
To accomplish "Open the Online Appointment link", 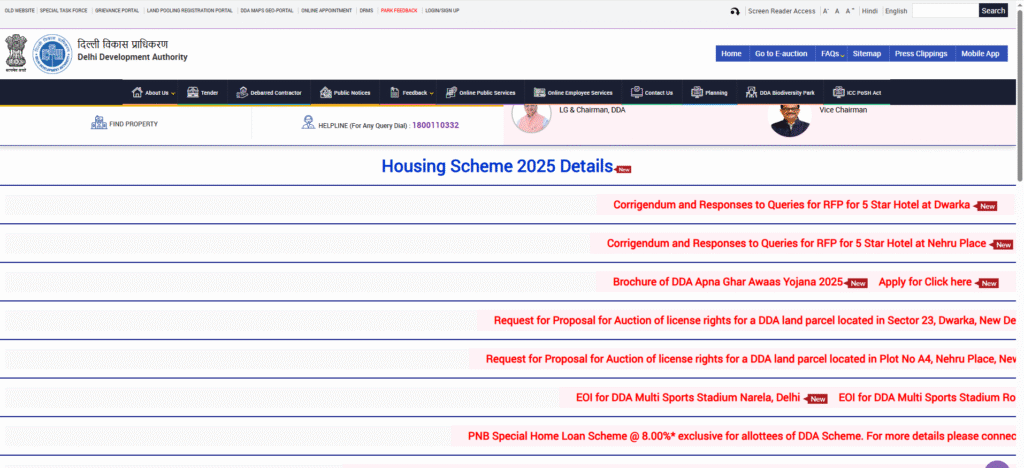I will click(x=327, y=10).
